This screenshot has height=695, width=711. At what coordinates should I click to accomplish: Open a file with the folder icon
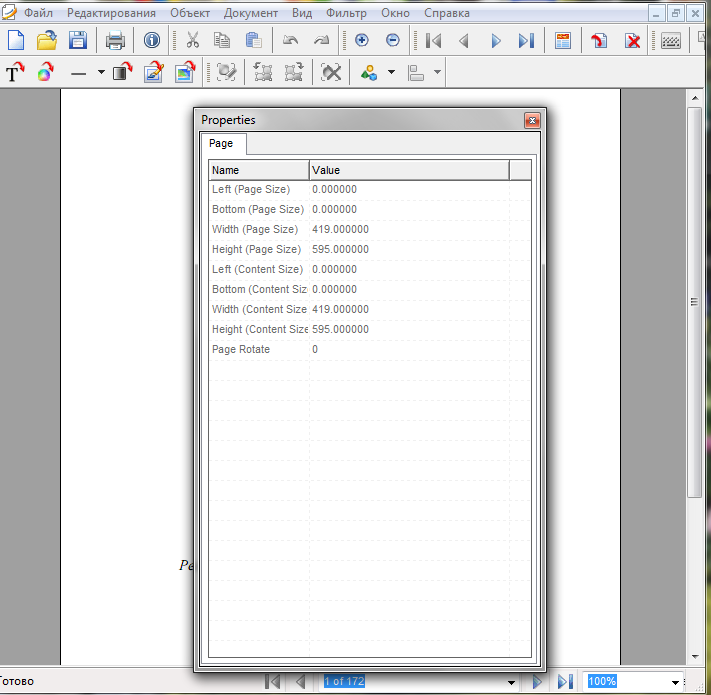coord(46,41)
